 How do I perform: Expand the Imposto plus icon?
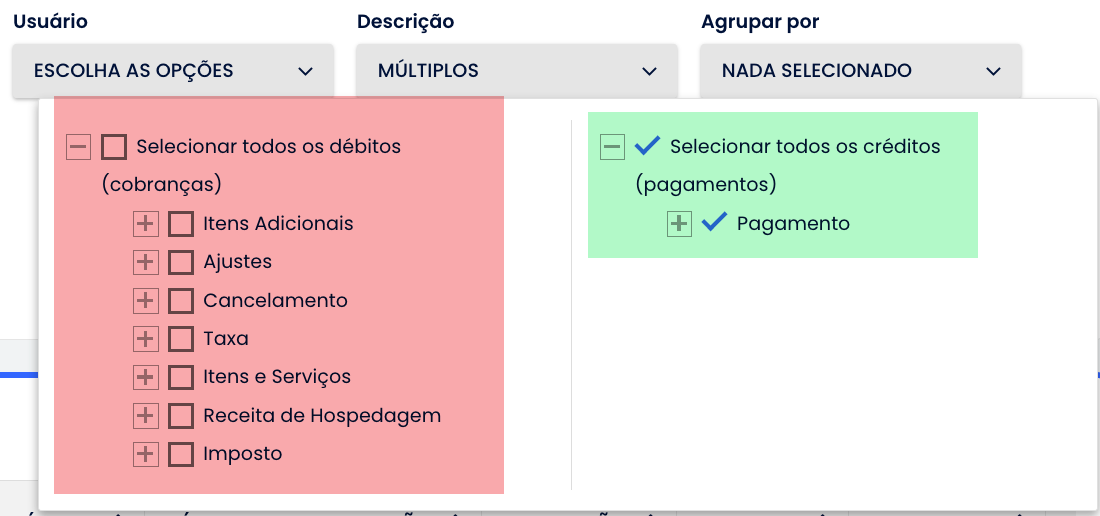coord(146,454)
